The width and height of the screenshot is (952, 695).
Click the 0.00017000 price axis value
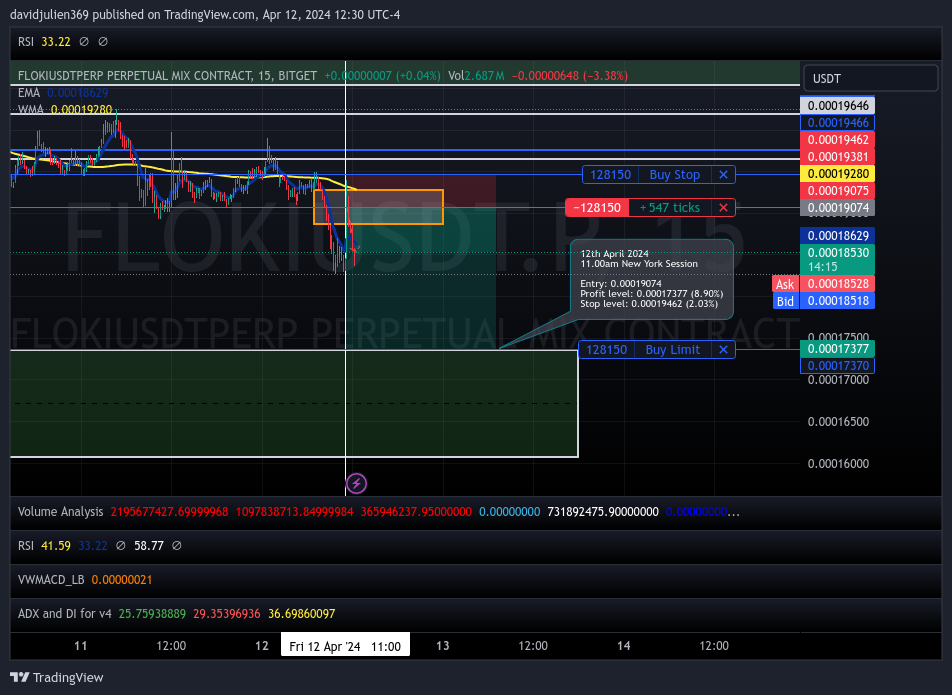[x=838, y=380]
